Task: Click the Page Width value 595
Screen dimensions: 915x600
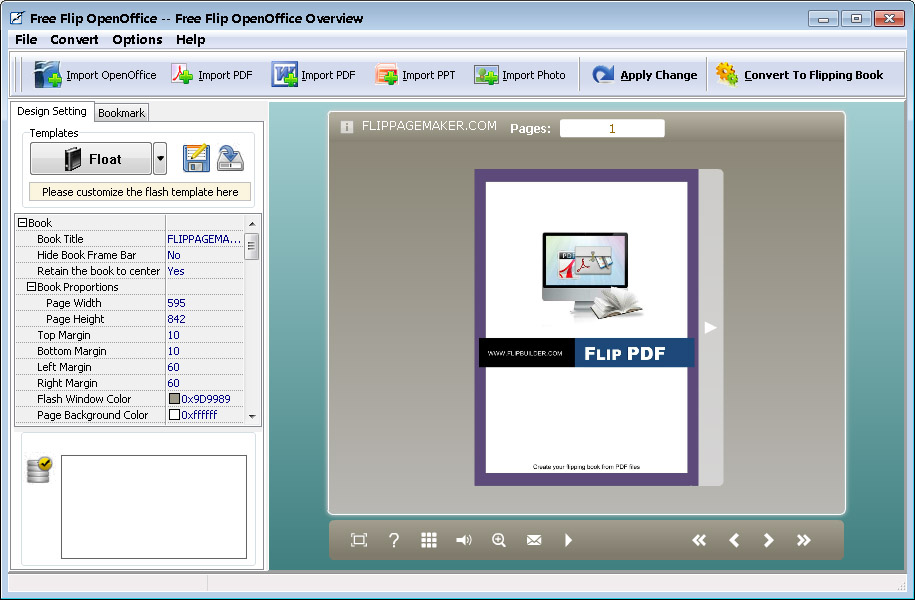Action: click(x=176, y=303)
